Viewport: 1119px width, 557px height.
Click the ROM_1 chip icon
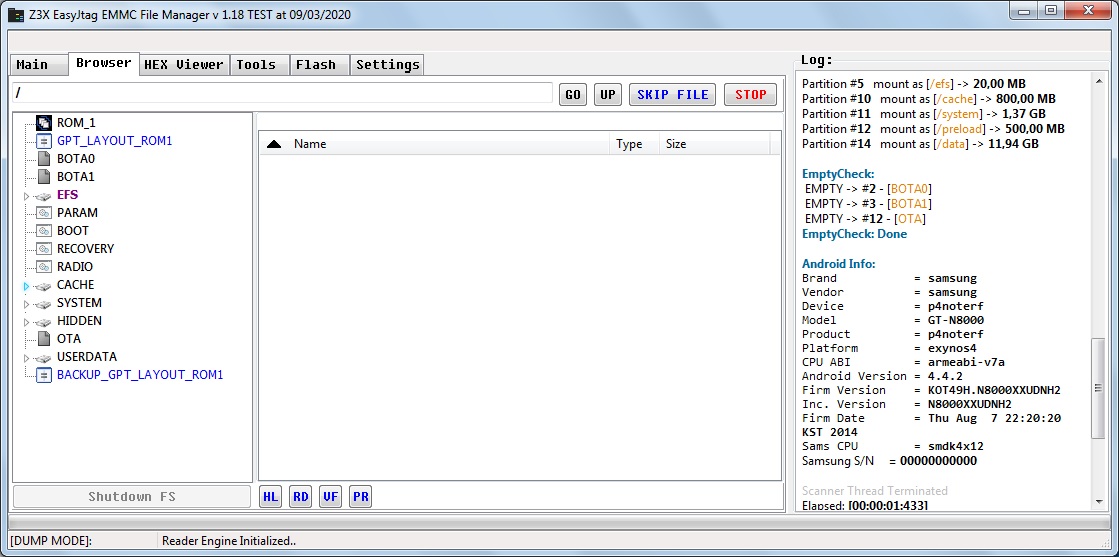(43, 123)
